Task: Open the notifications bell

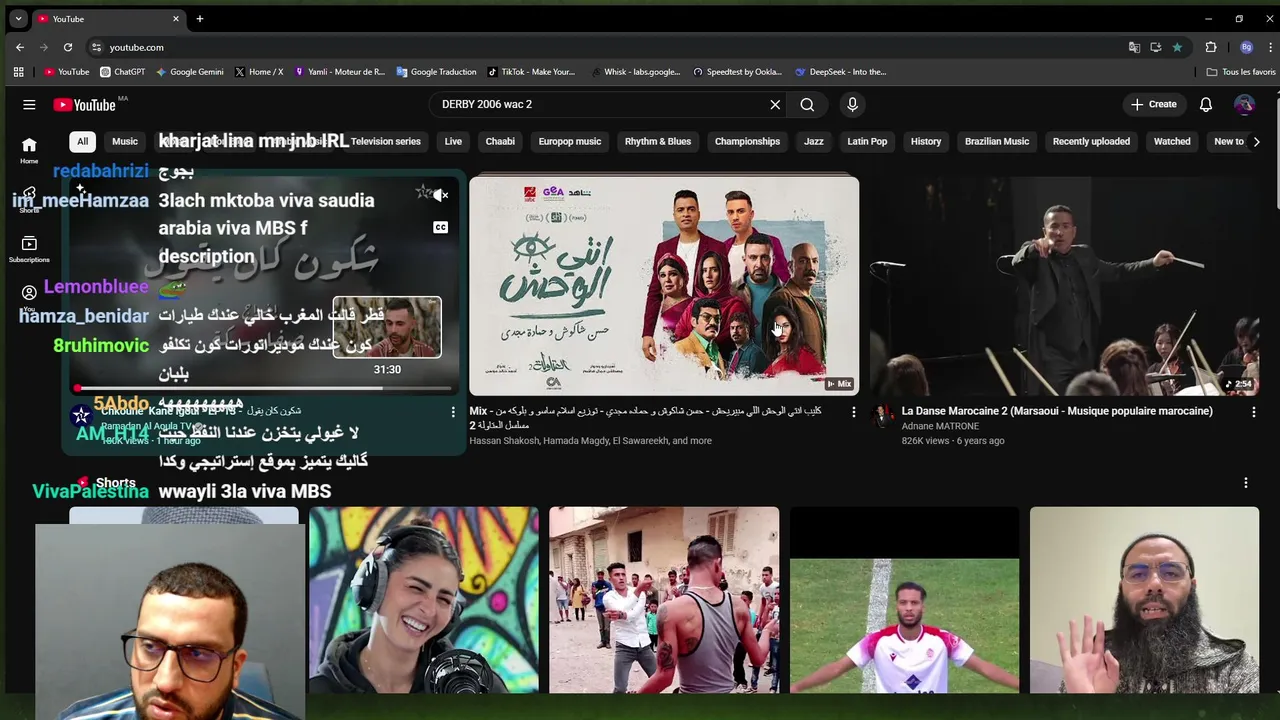Action: click(x=1206, y=104)
